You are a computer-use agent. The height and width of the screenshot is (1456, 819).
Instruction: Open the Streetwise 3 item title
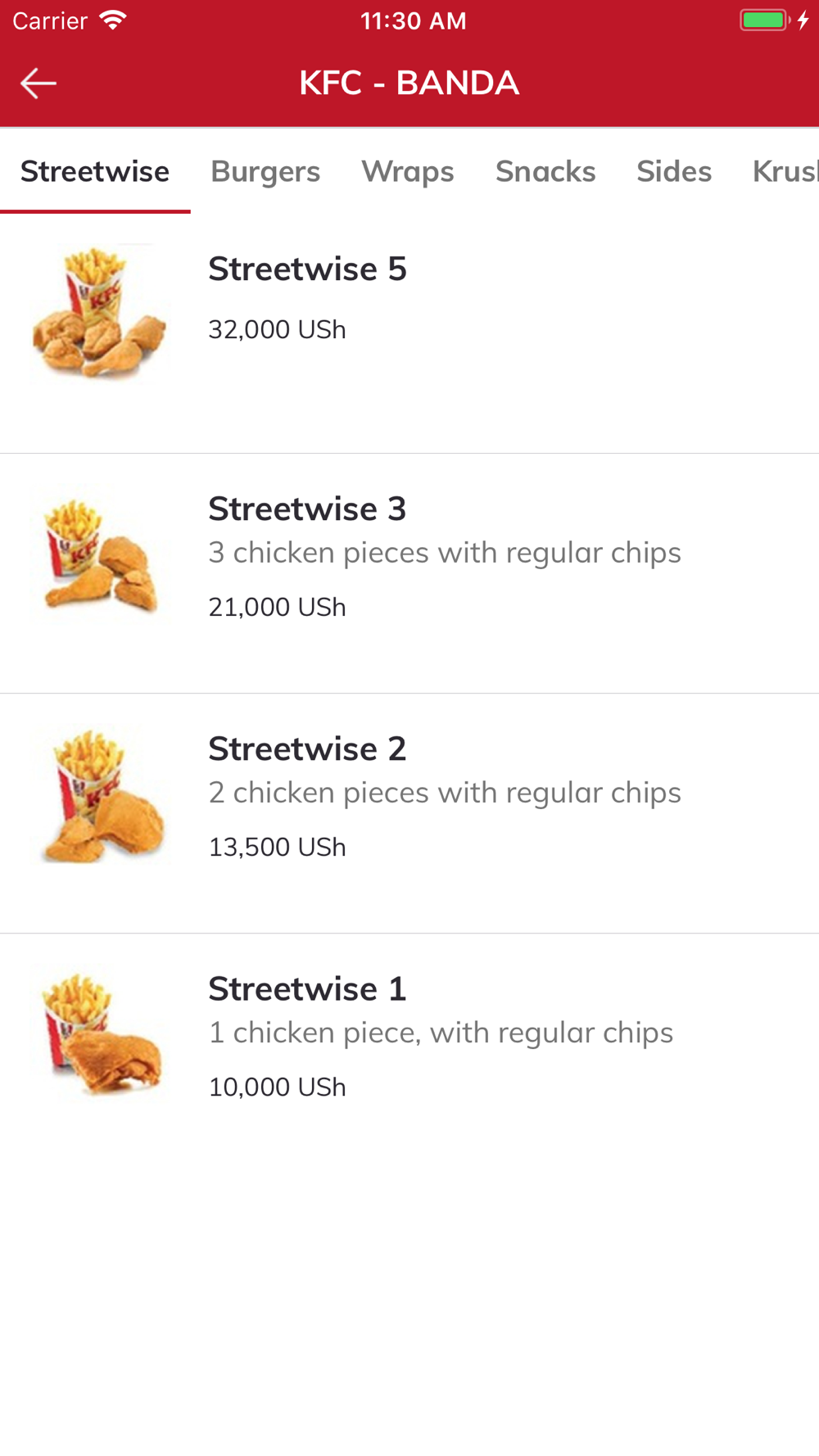[x=307, y=509]
